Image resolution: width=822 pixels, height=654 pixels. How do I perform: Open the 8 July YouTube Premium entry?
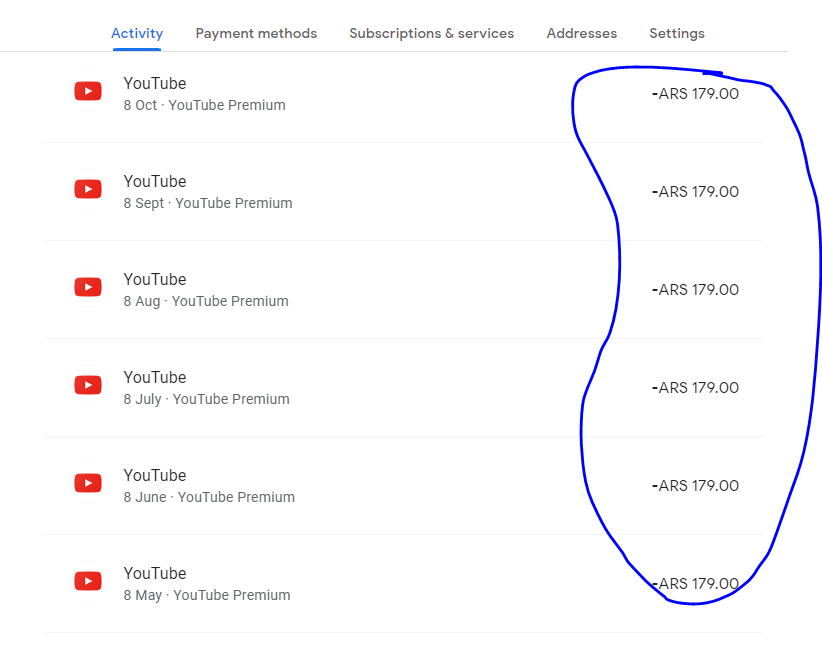(x=404, y=388)
